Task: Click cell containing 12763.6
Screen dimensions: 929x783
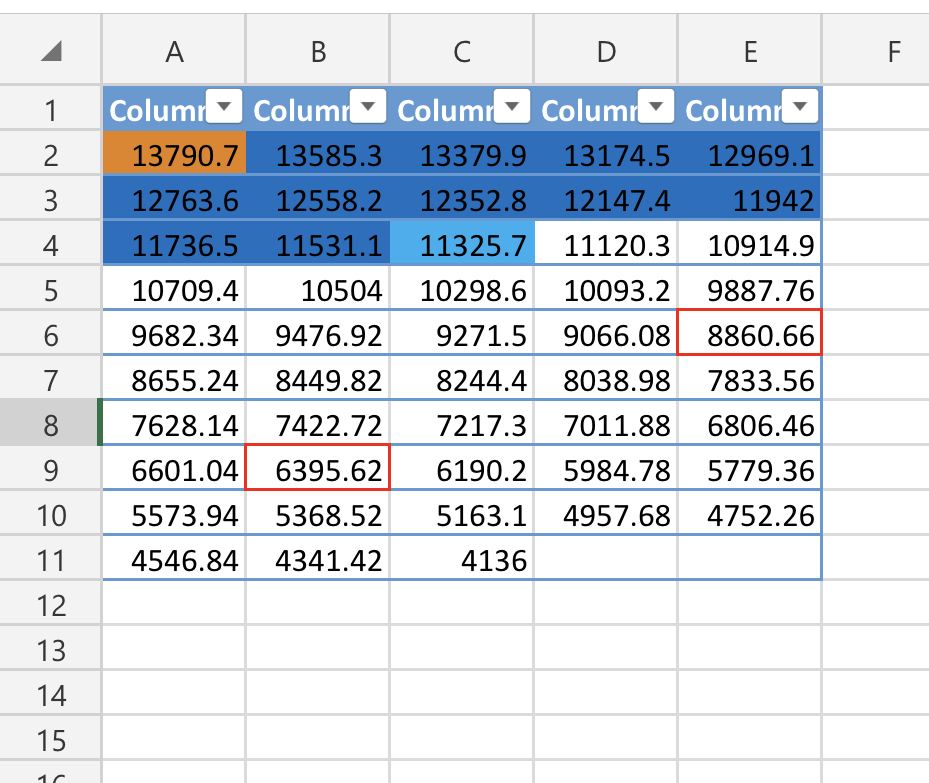Action: point(174,198)
